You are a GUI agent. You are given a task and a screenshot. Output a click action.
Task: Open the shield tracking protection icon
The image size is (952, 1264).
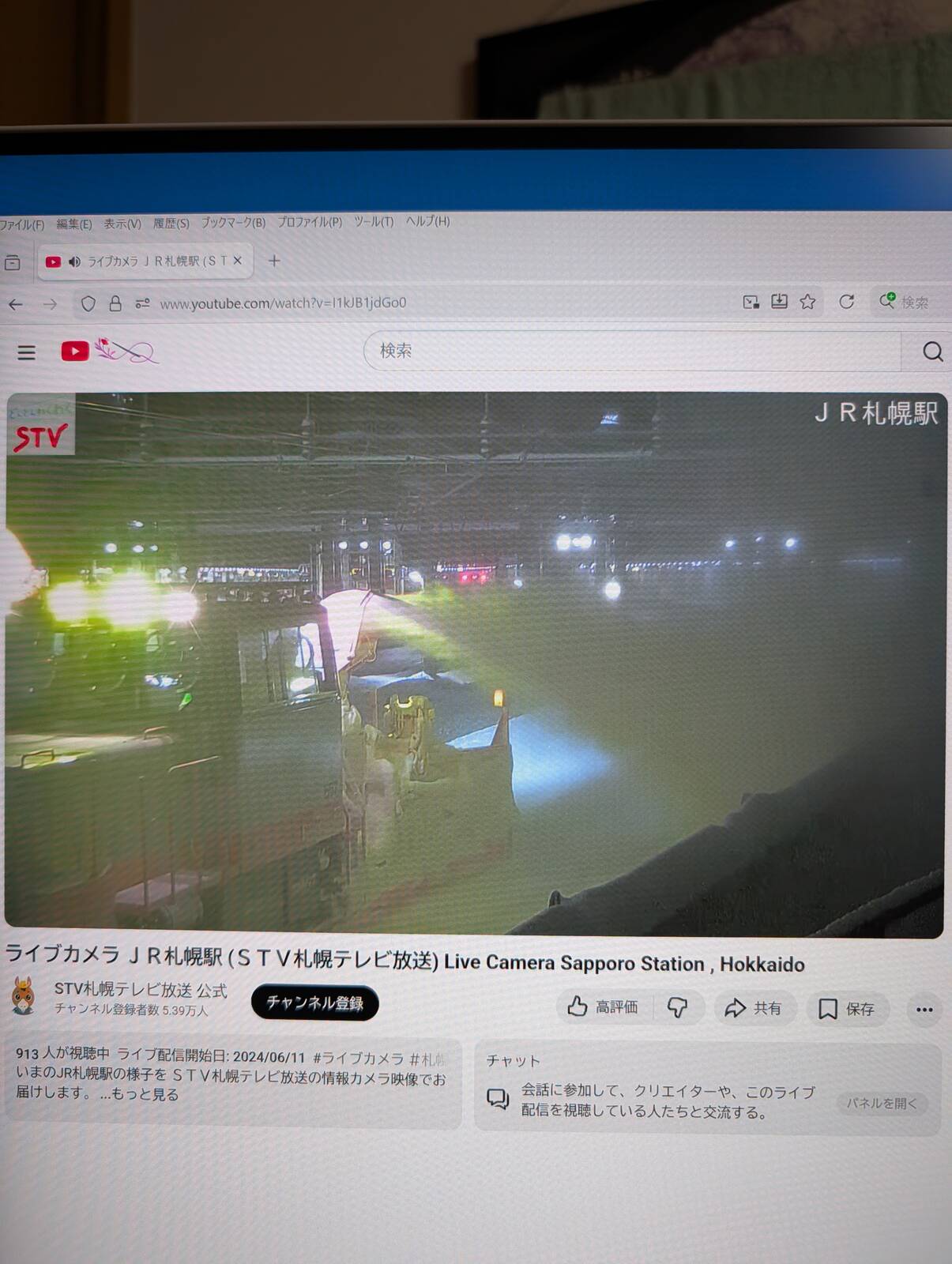[88, 303]
